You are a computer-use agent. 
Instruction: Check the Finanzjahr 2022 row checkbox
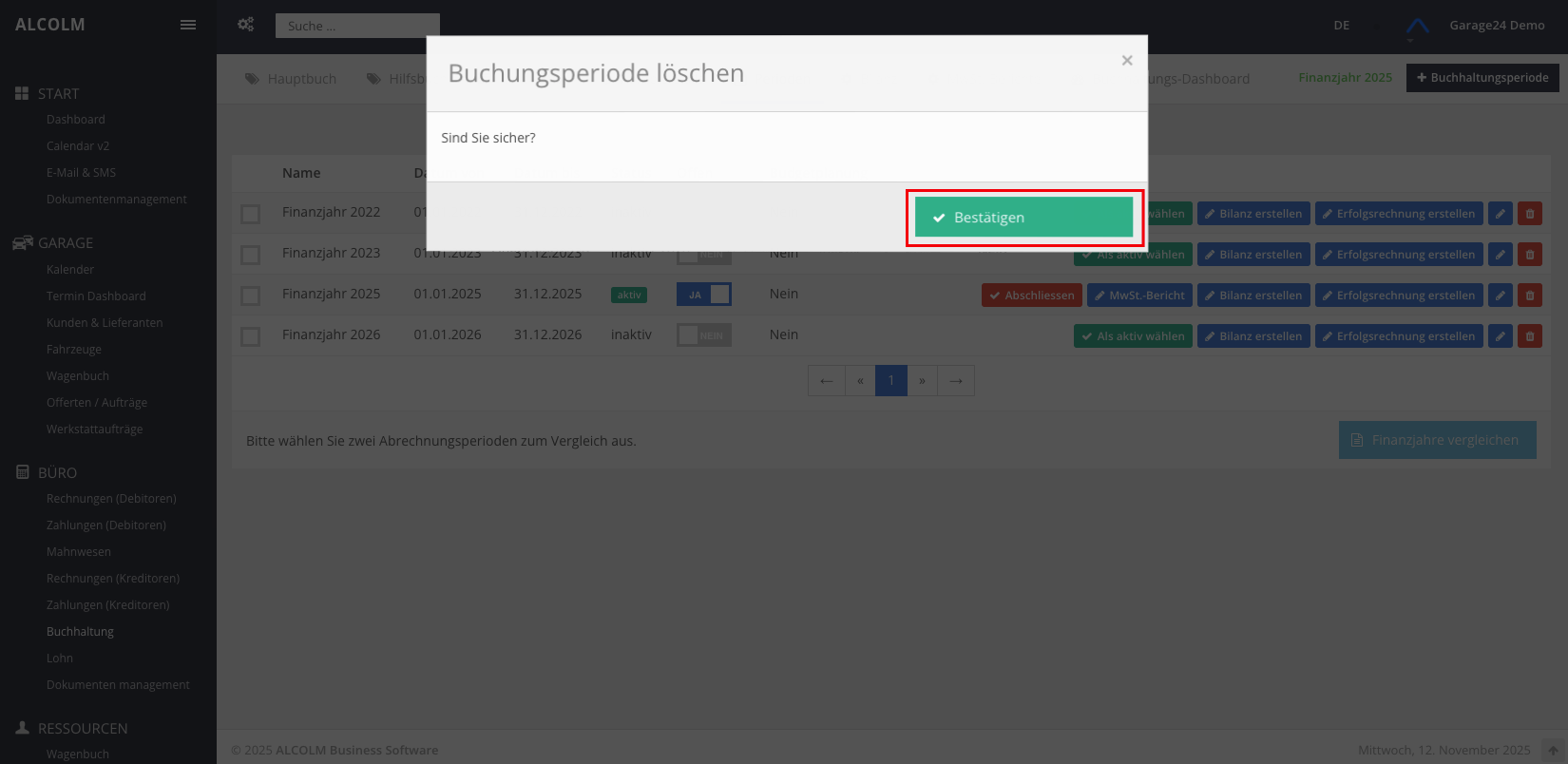[x=251, y=214]
